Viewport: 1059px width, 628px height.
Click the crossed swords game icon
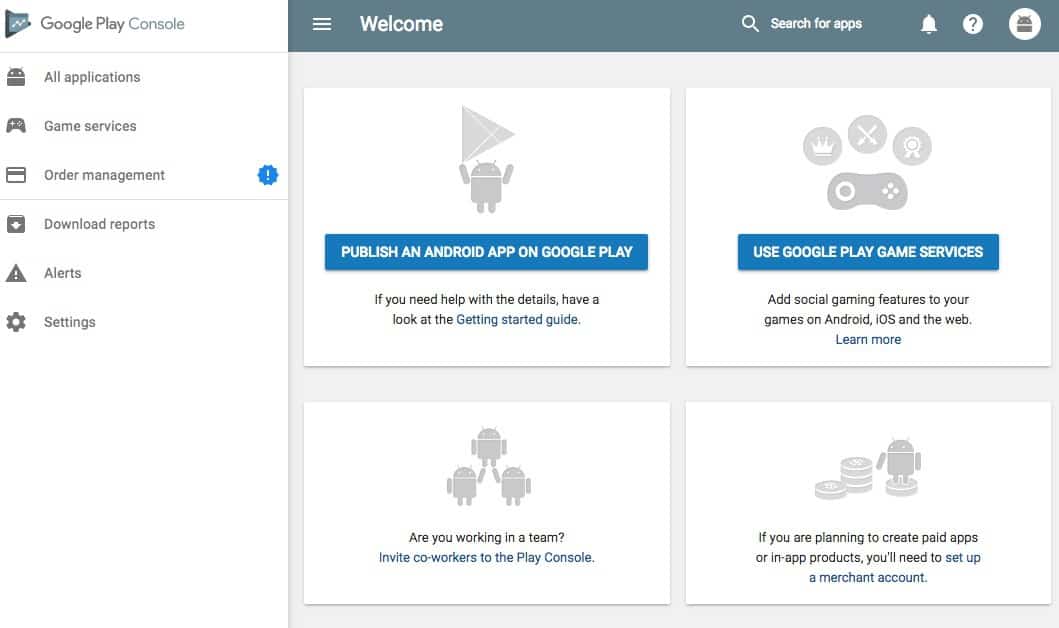(x=867, y=134)
